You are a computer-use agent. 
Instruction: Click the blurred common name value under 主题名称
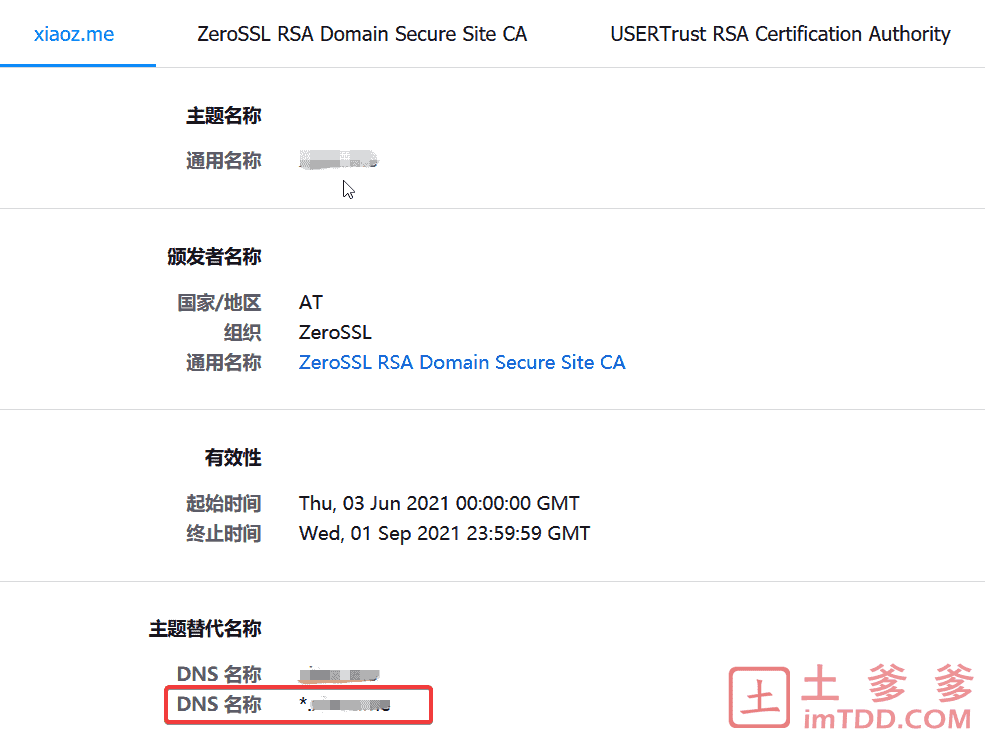point(339,160)
